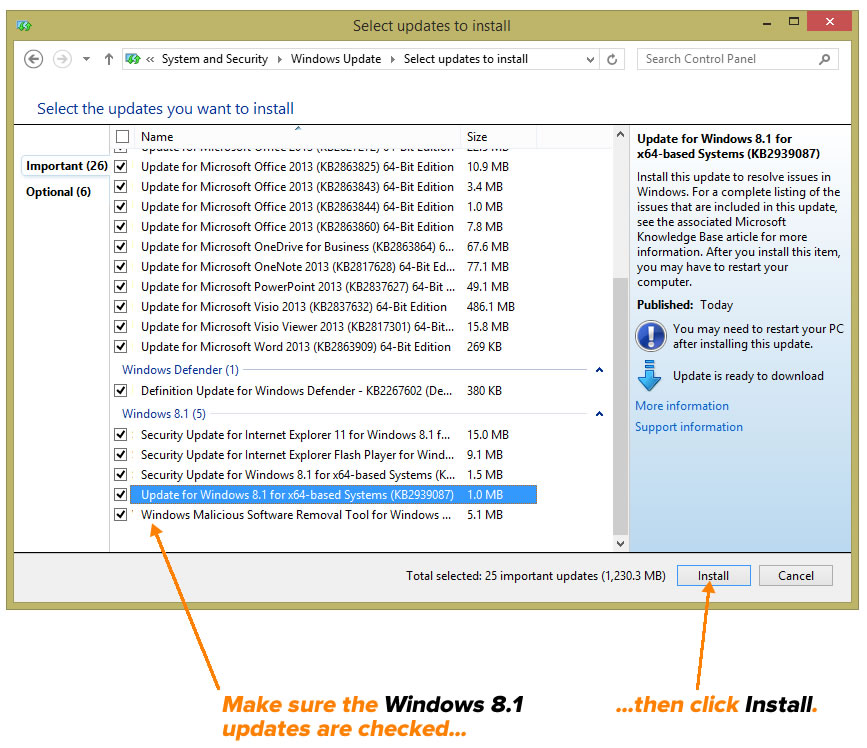
Task: Uncheck Office 2013 KB2863860 update
Action: coord(121,227)
